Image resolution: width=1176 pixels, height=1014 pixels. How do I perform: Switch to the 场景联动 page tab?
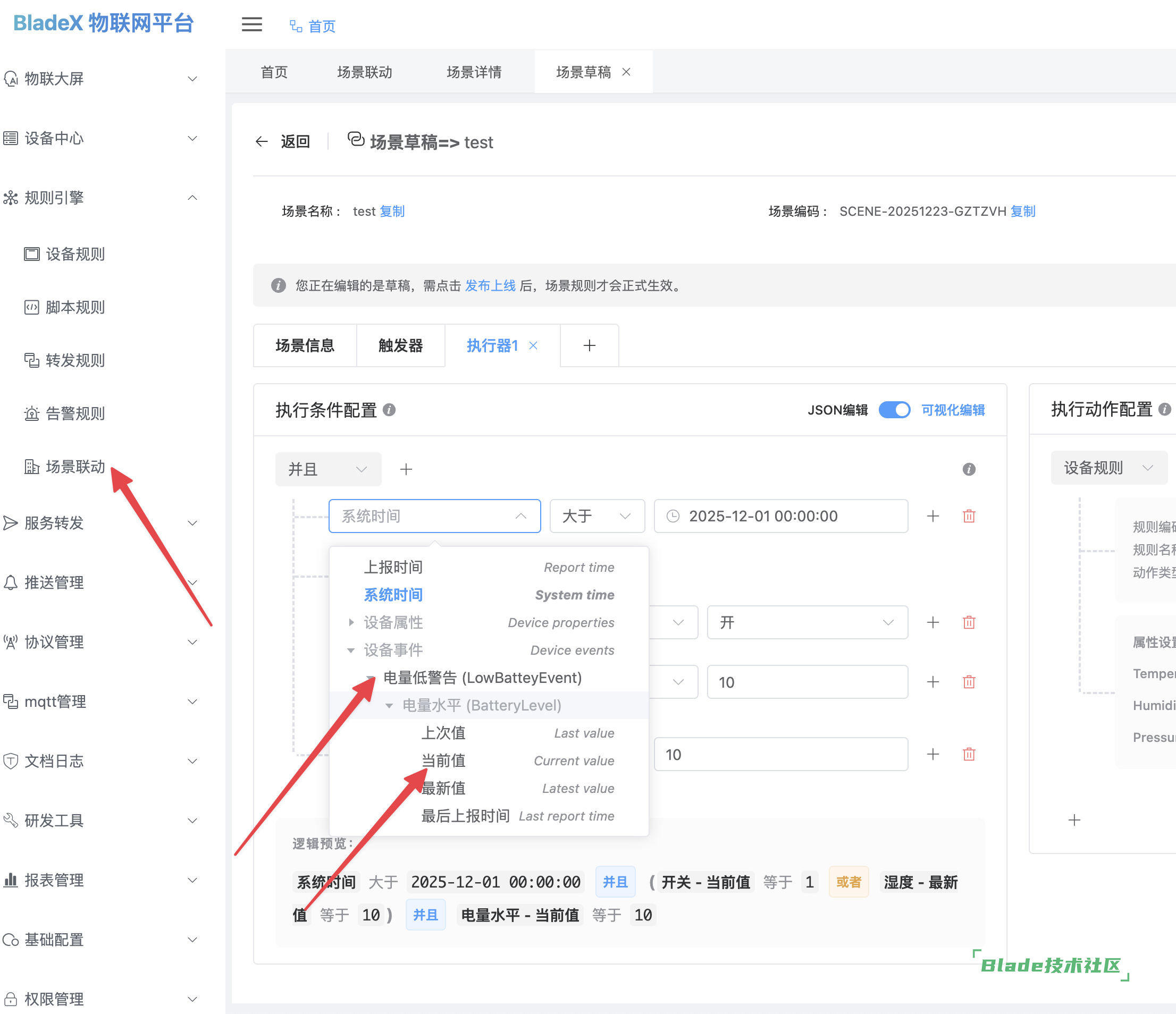(364, 72)
